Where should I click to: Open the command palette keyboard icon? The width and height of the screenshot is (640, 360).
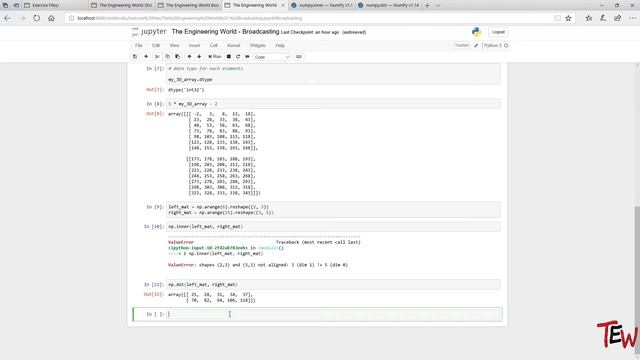[299, 57]
